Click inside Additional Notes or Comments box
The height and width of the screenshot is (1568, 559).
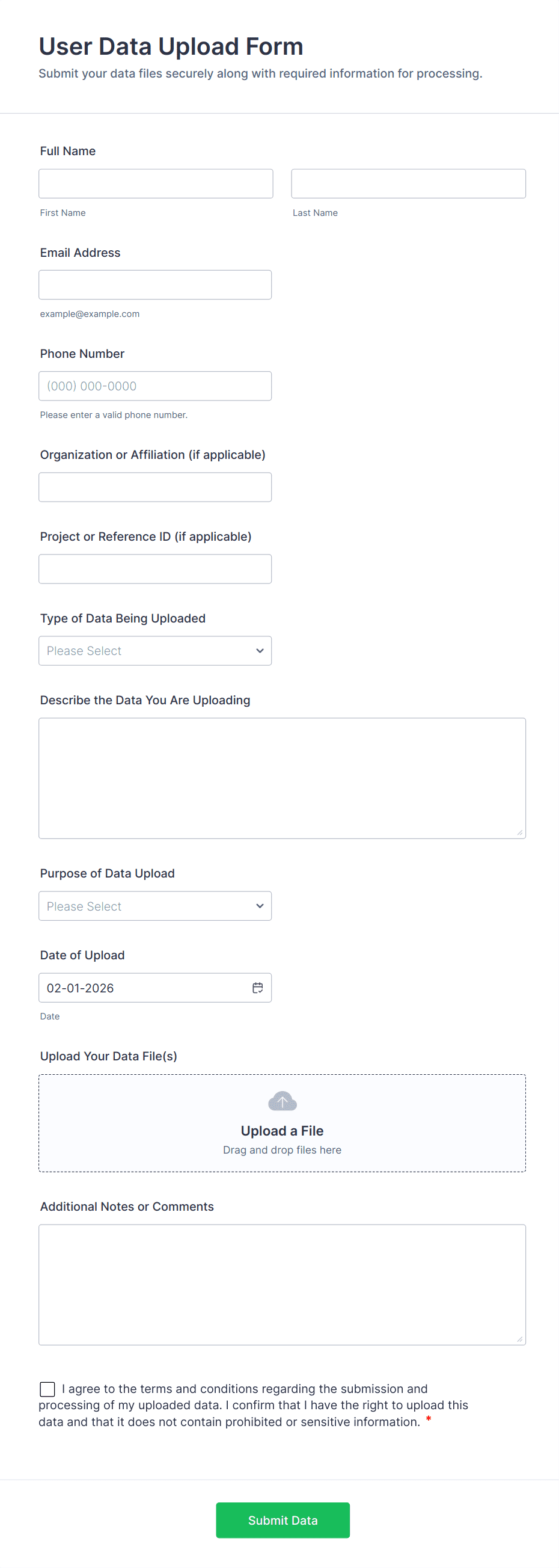point(283,1284)
